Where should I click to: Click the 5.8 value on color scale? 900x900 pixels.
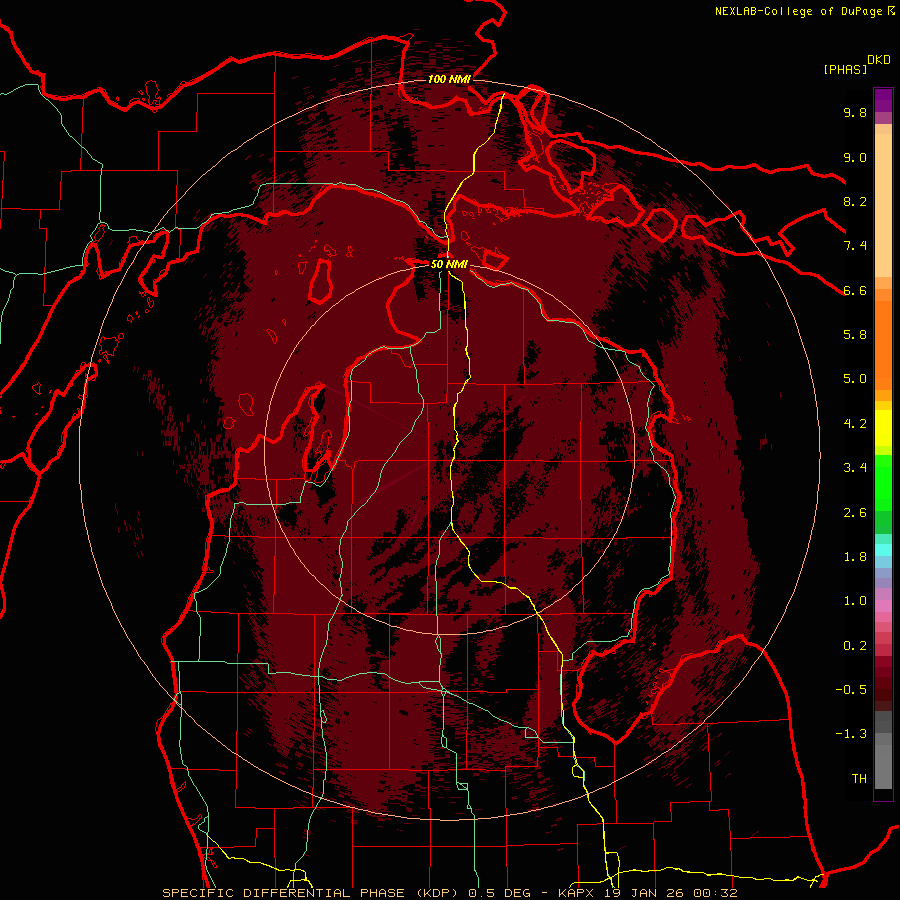pyautogui.click(x=855, y=335)
